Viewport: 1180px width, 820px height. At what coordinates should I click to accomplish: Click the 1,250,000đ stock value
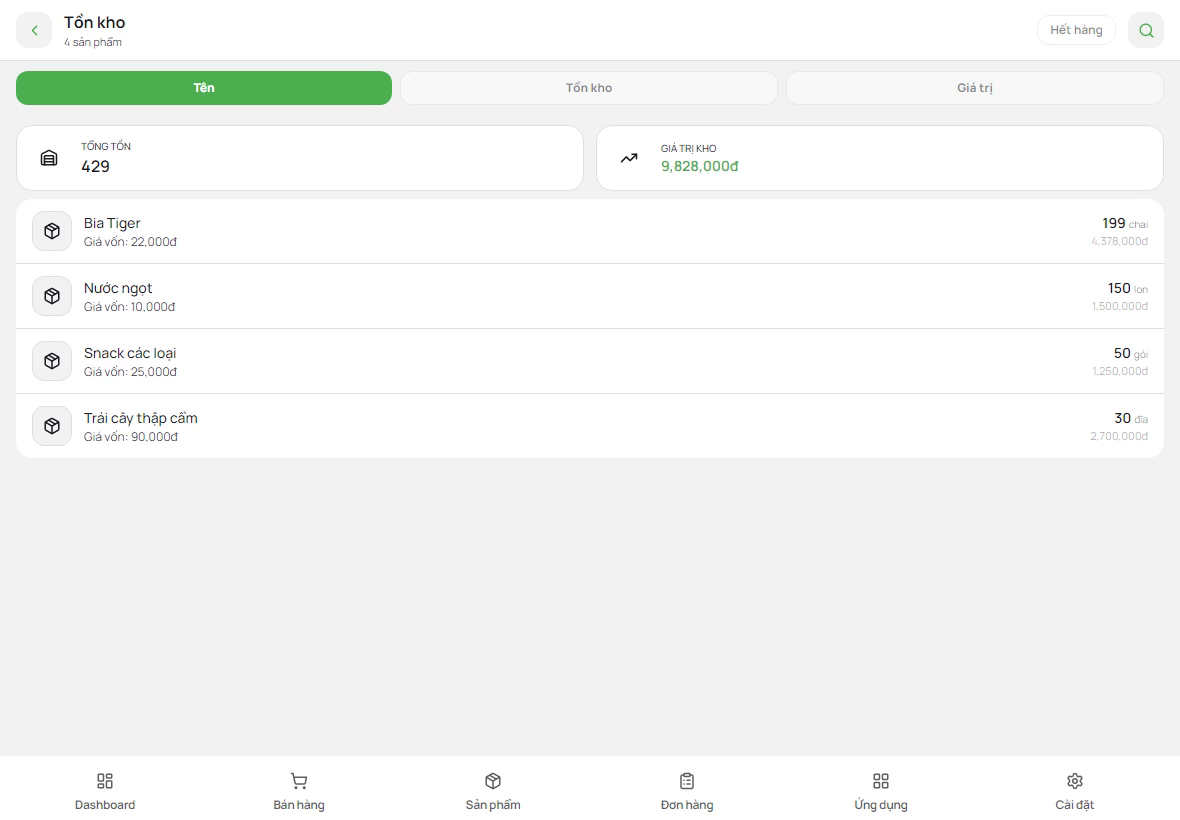[1120, 372]
